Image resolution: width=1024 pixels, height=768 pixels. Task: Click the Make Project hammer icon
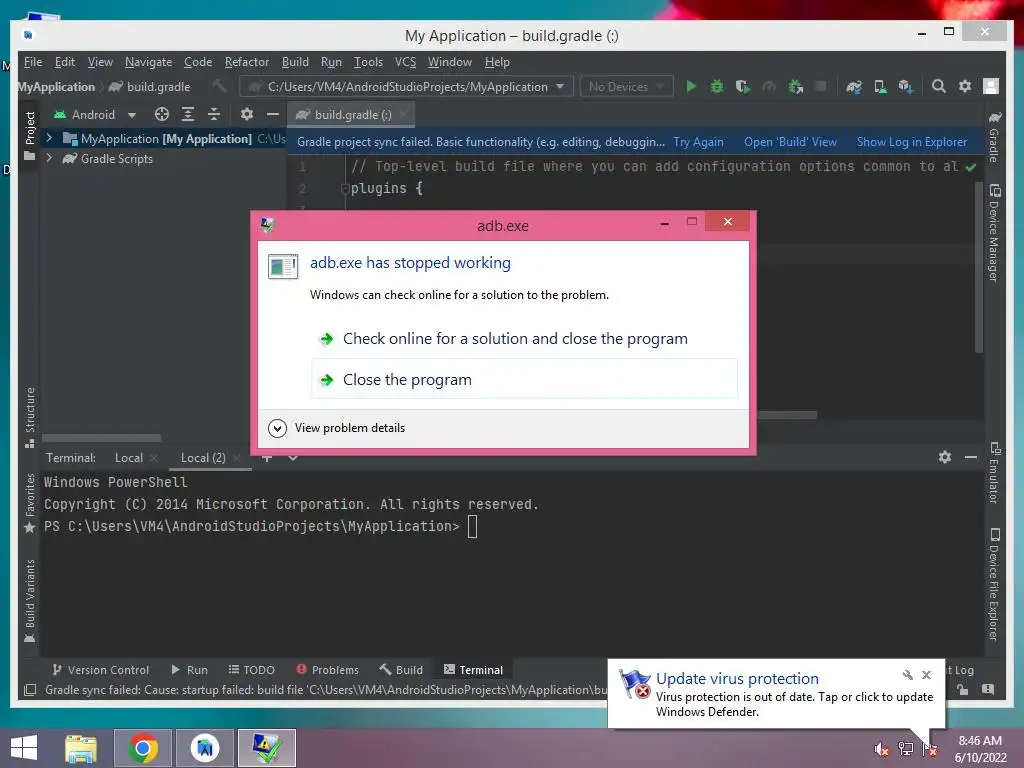click(x=219, y=86)
